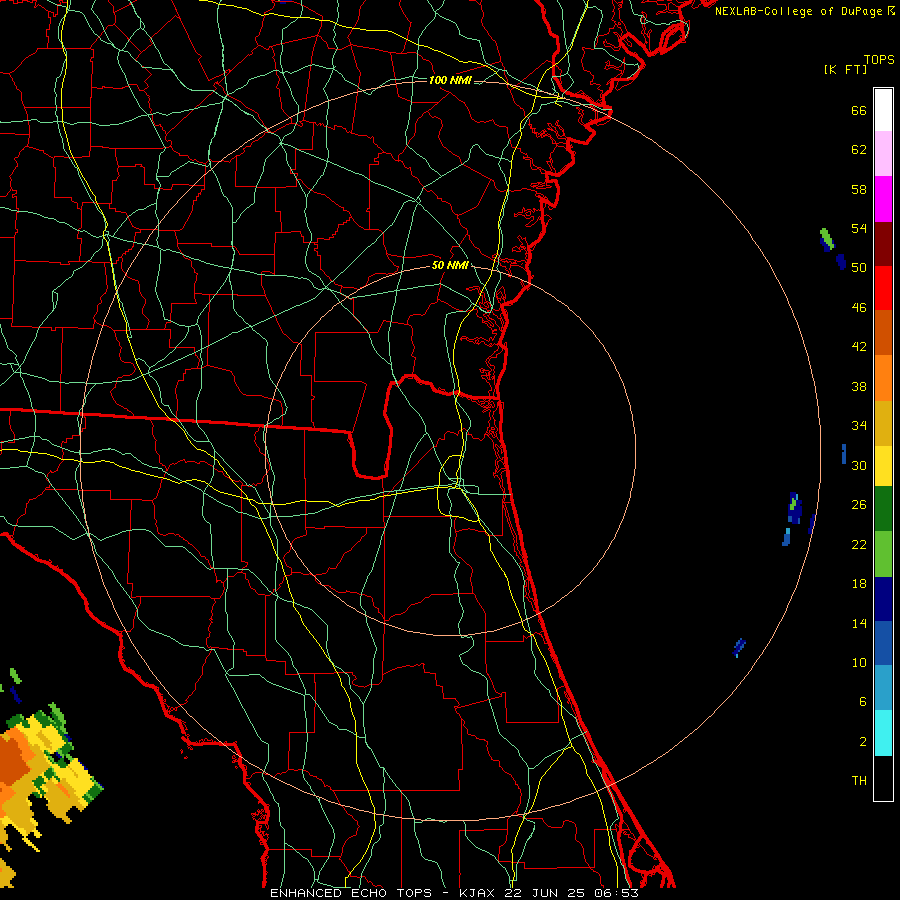This screenshot has width=900, height=900.
Task: Click the "54" legend value
Action: [x=859, y=228]
